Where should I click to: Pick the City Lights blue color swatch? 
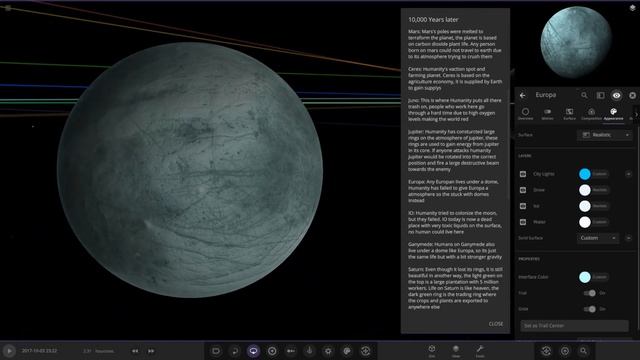[x=585, y=174]
